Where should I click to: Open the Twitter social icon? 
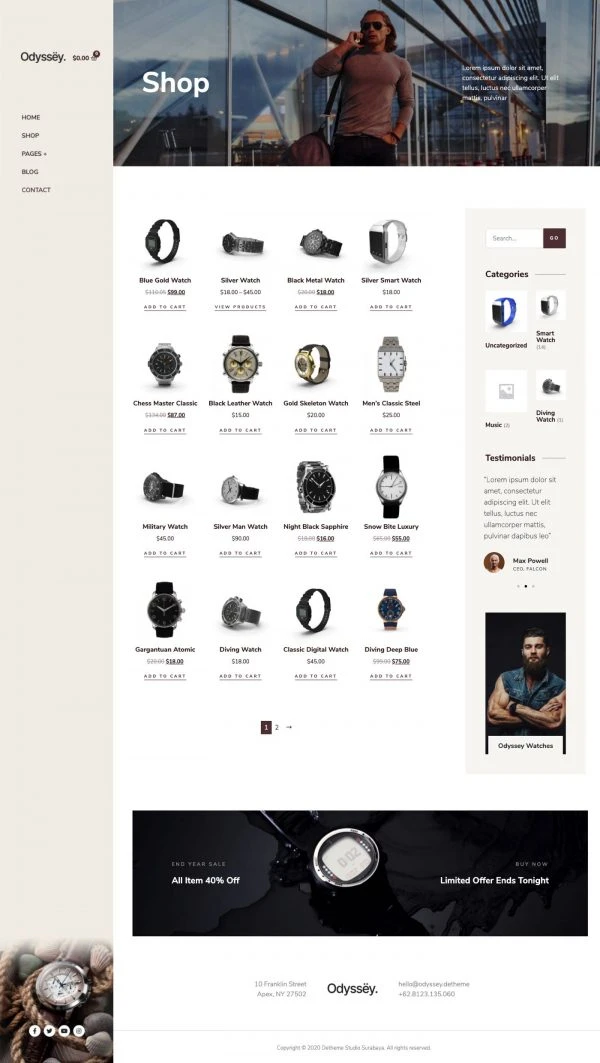click(49, 1030)
